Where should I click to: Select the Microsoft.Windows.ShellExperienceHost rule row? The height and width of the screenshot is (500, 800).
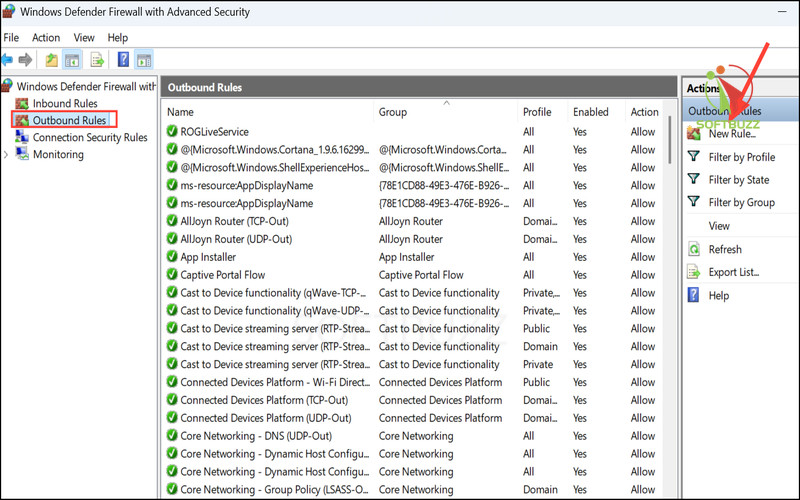pos(412,167)
